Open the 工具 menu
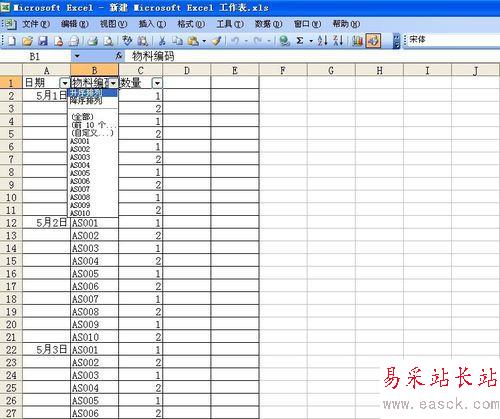The width and height of the screenshot is (500, 419). [230, 24]
